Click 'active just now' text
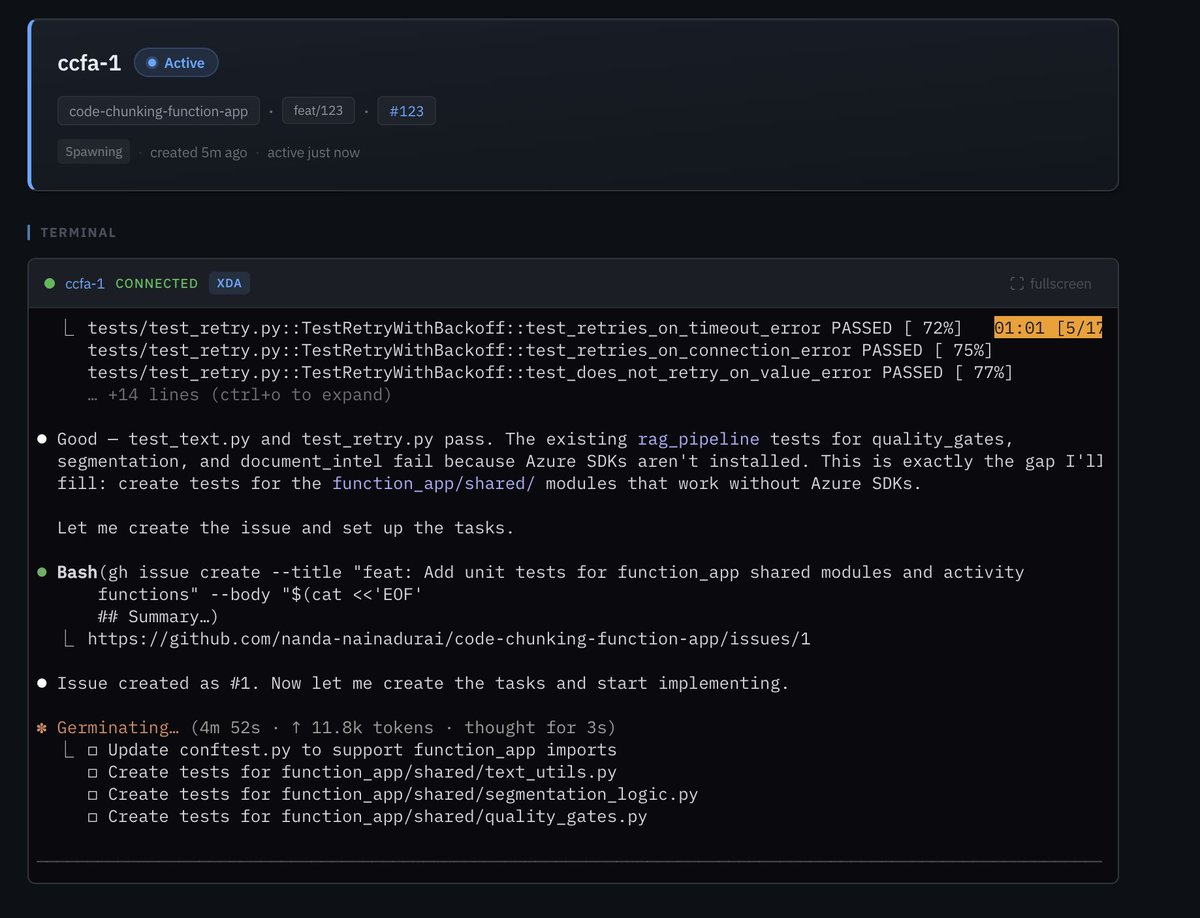This screenshot has height=918, width=1200. [313, 153]
